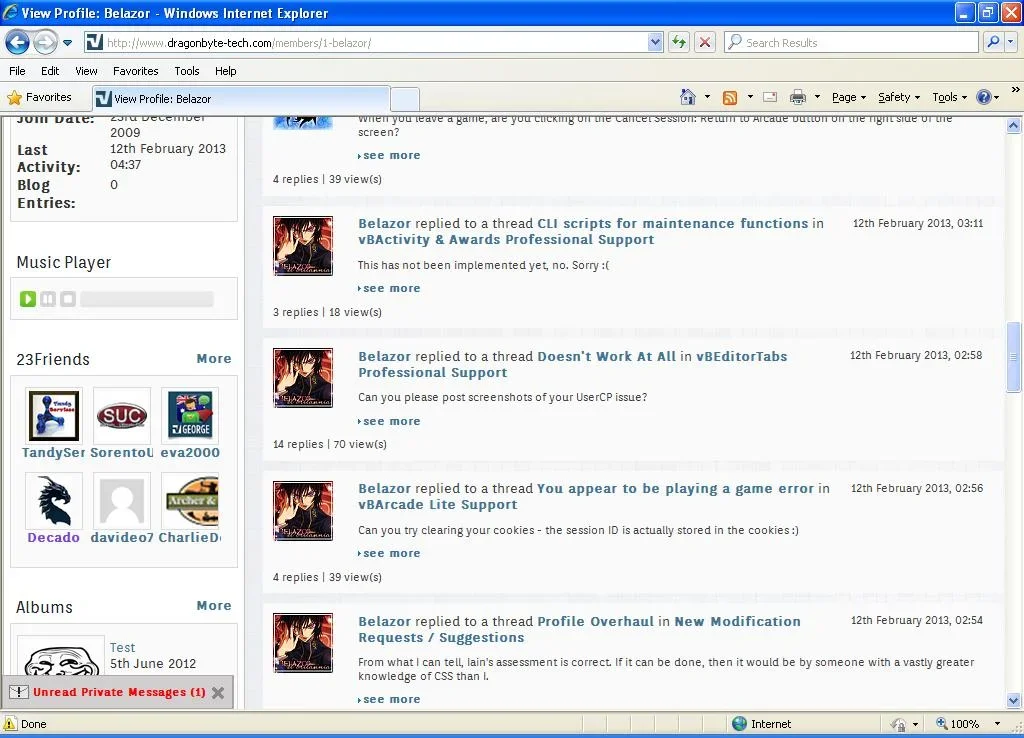Open the Tools menu in menu bar
This screenshot has height=738, width=1024.
187,71
